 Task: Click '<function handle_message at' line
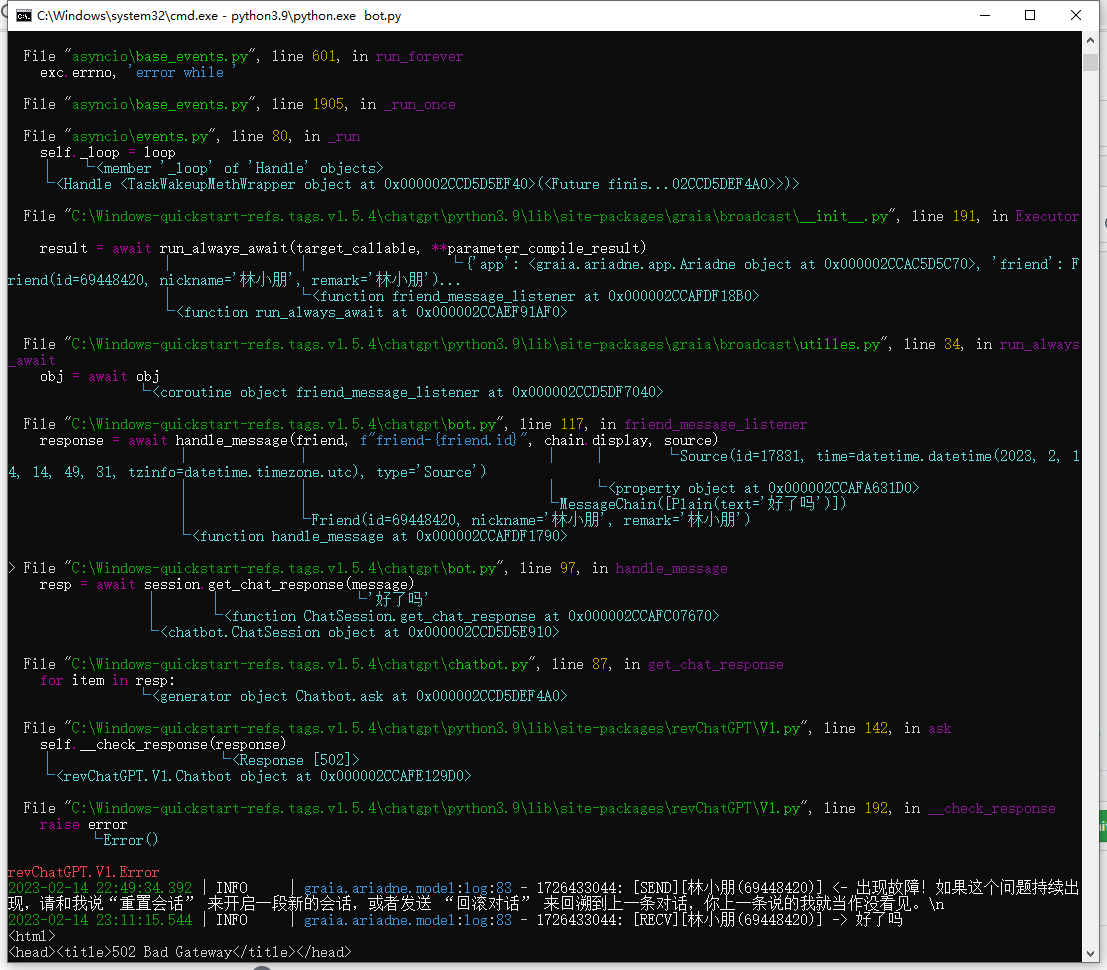point(379,537)
